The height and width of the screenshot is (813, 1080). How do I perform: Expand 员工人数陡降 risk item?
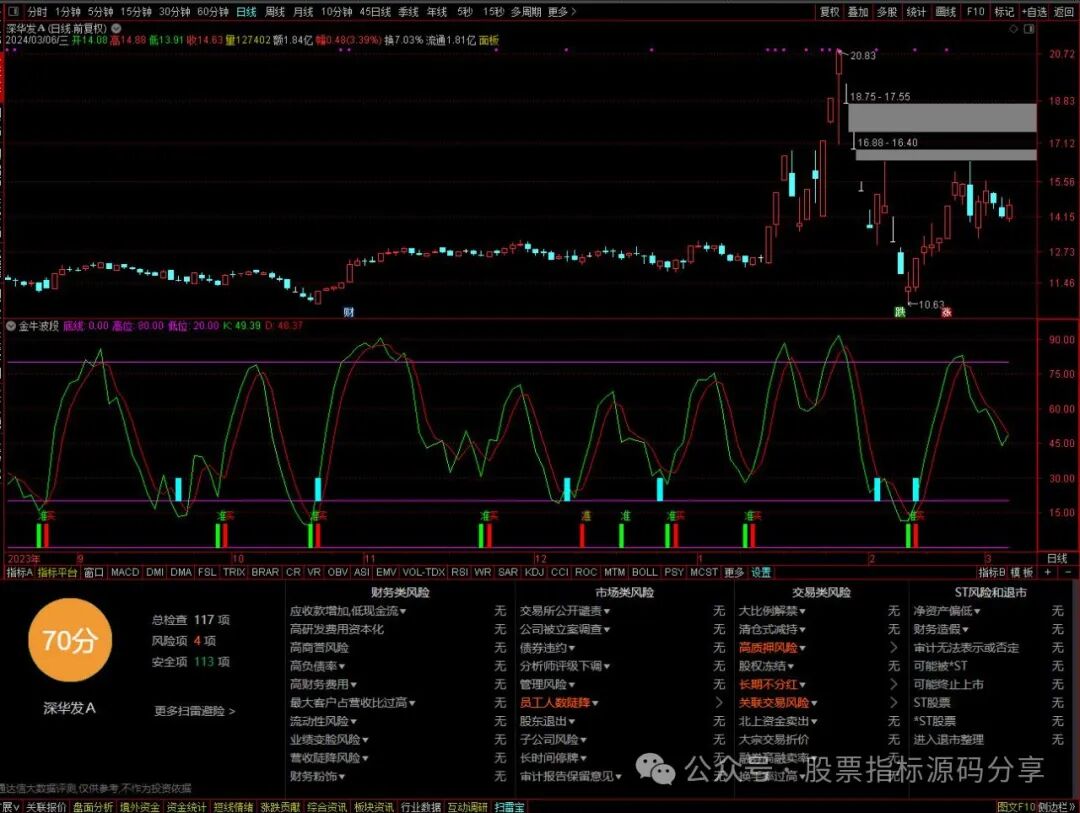point(559,702)
